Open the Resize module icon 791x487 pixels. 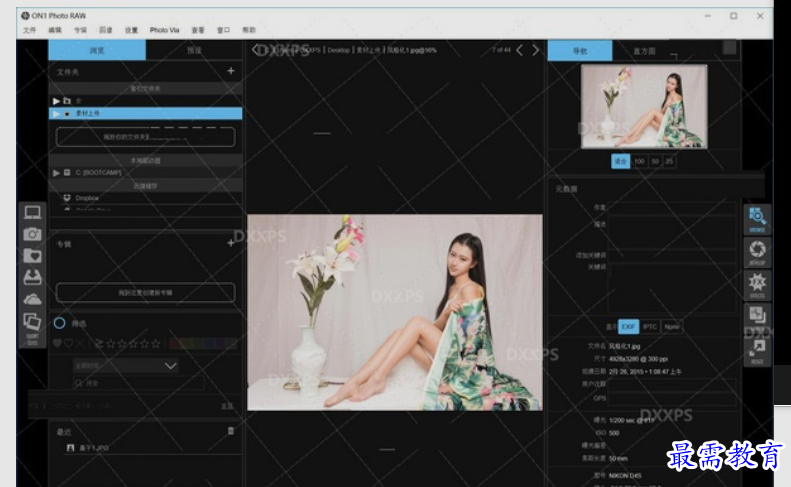pos(757,349)
